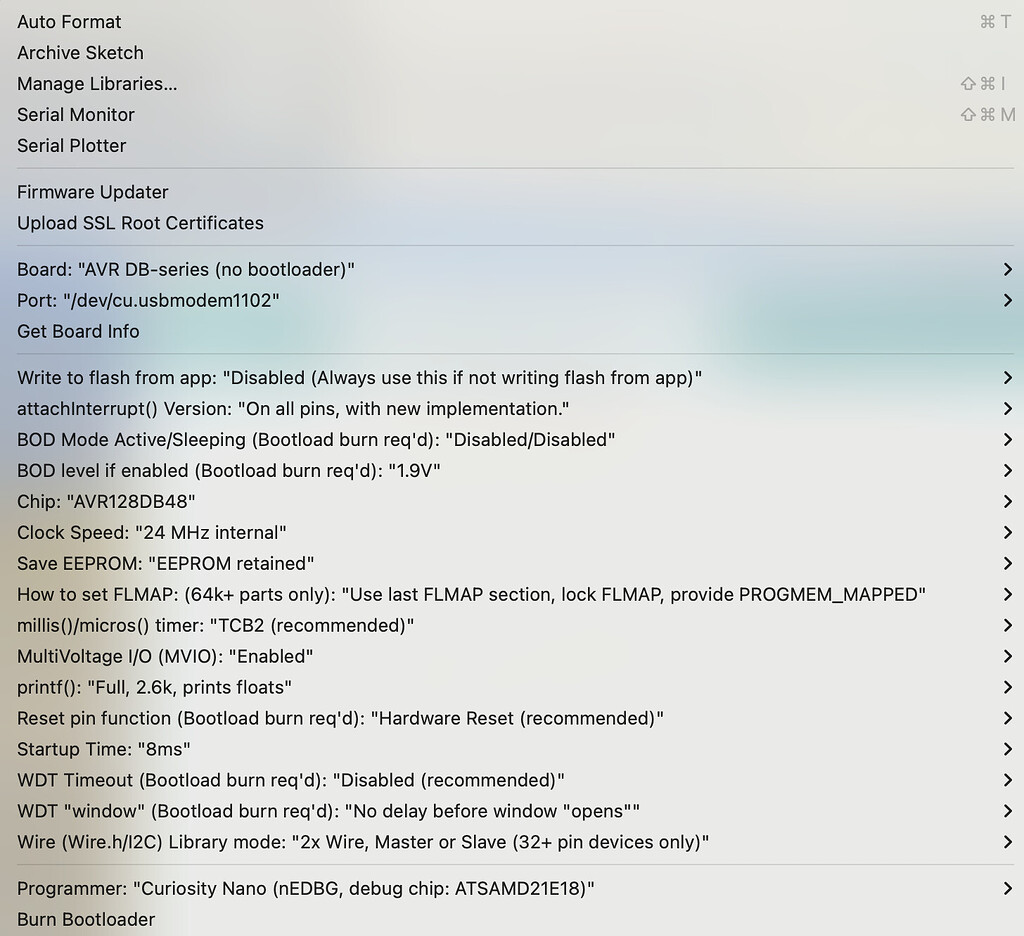
Task: Run Auto Format on the sketch
Action: pyautogui.click(x=512, y=22)
